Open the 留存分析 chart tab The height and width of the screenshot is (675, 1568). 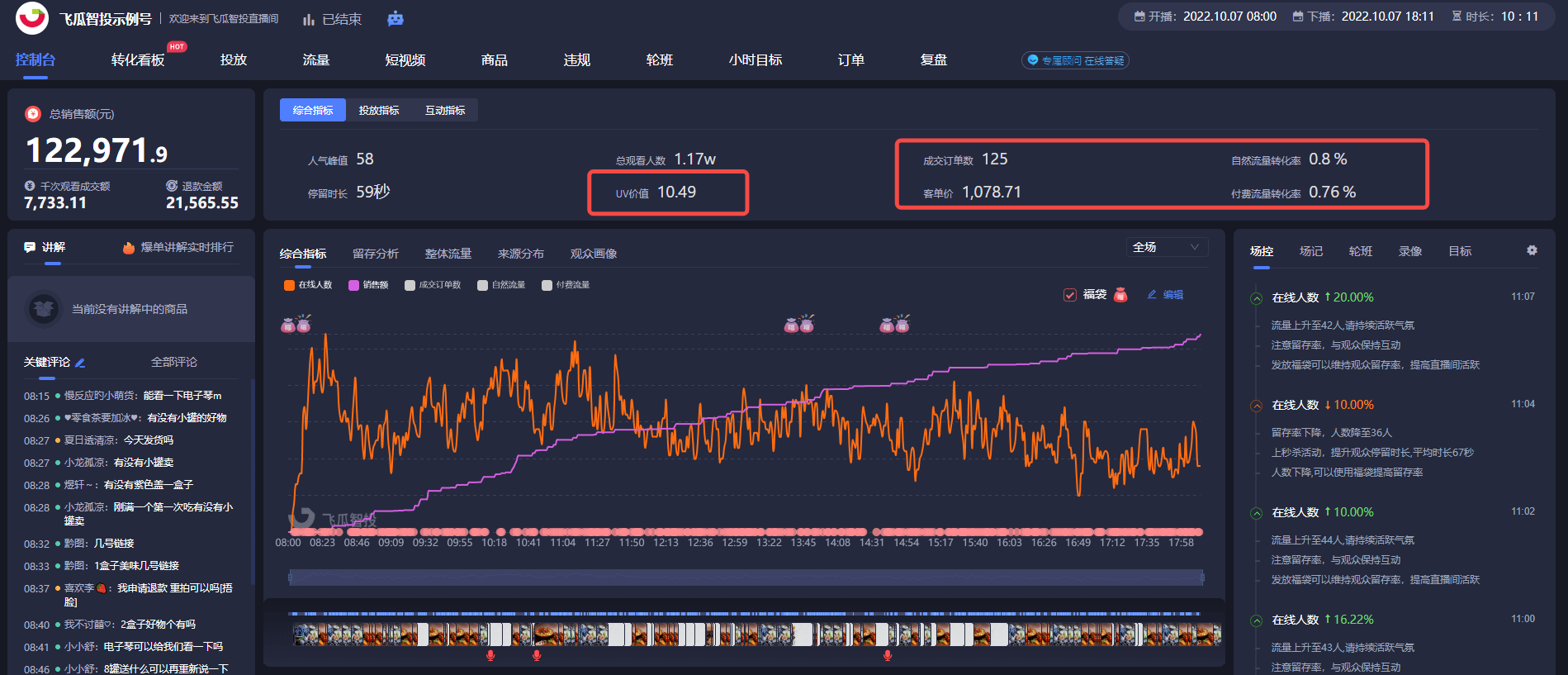[375, 254]
